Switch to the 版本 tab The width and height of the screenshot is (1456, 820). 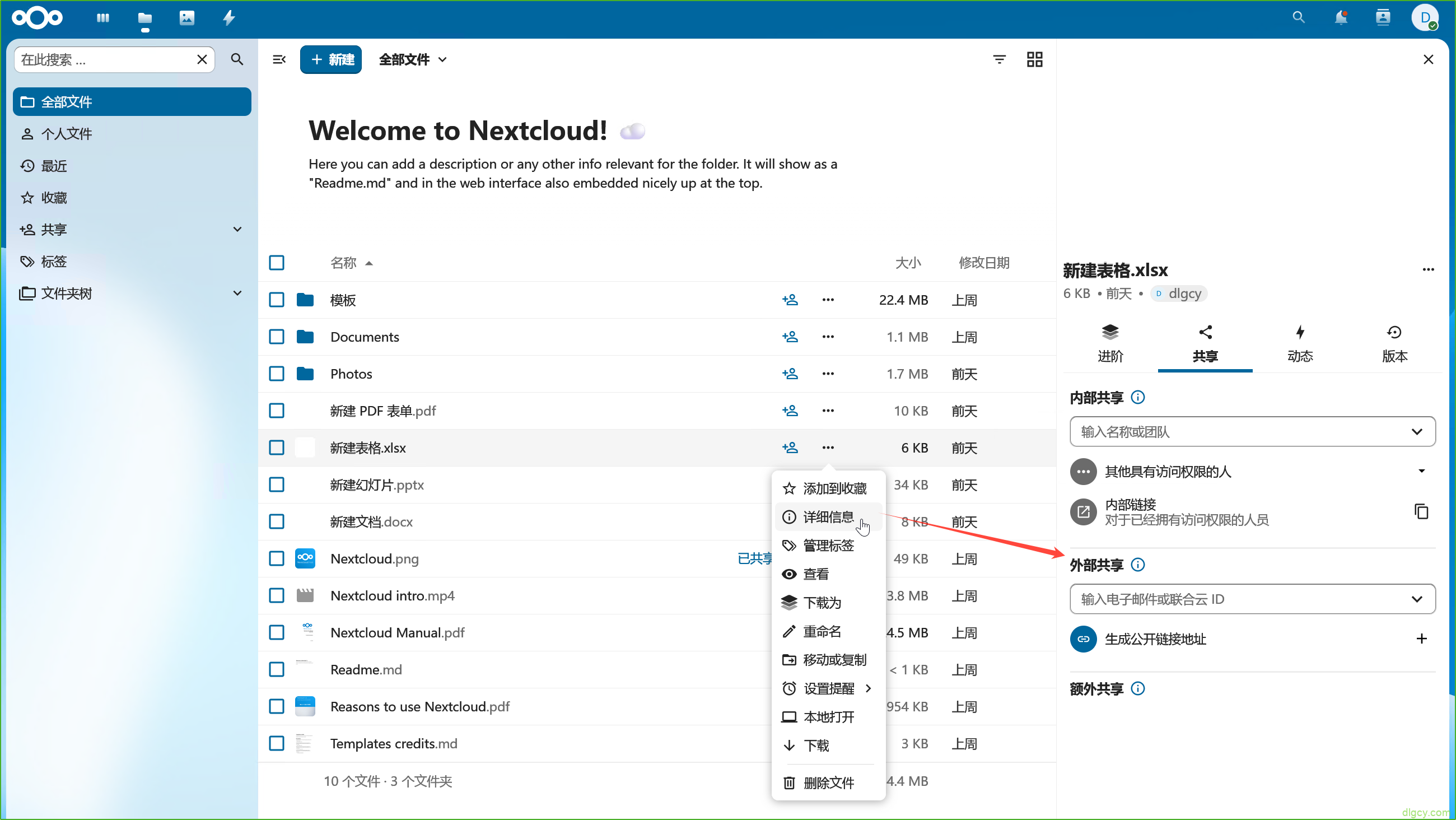(x=1394, y=344)
